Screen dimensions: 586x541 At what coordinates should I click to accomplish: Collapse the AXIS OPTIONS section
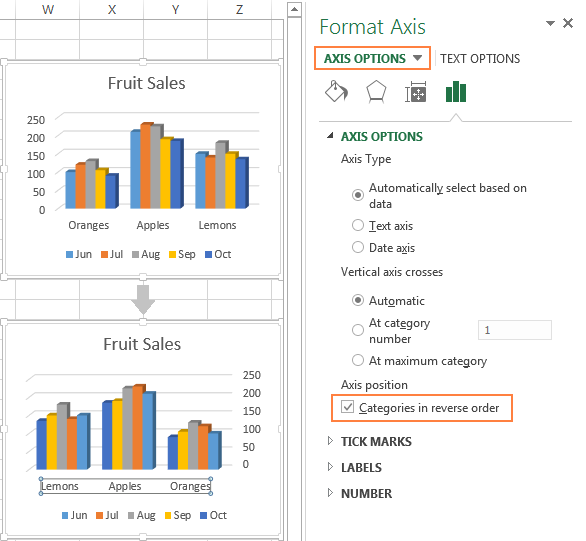[330, 136]
